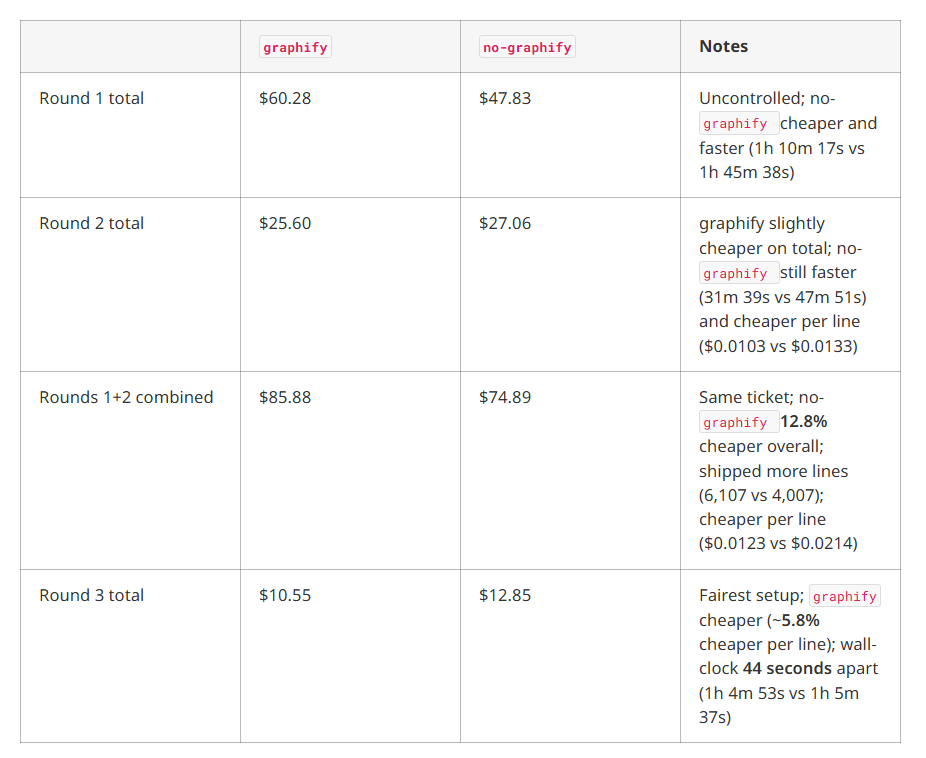
Task: Click the graphify code tag in Round 1 notes
Action: (x=739, y=123)
